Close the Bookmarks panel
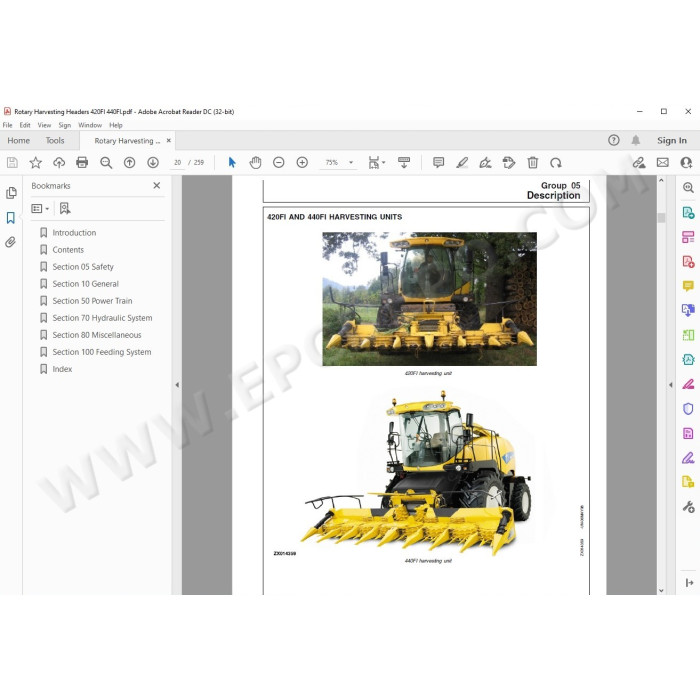Image resolution: width=700 pixels, height=700 pixels. pos(157,185)
